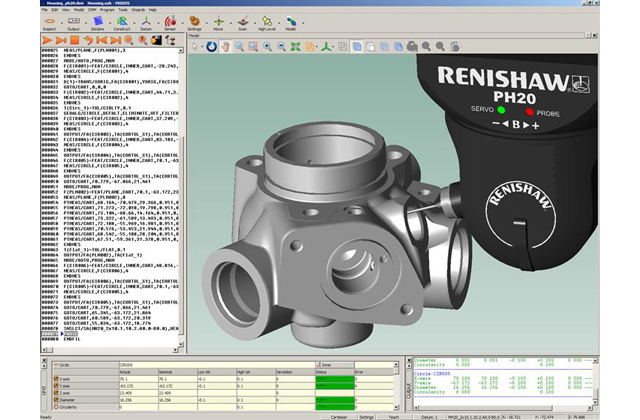Screen dimensions: 640x420
Task: Click the orange view cube icon
Action: [x=309, y=47]
